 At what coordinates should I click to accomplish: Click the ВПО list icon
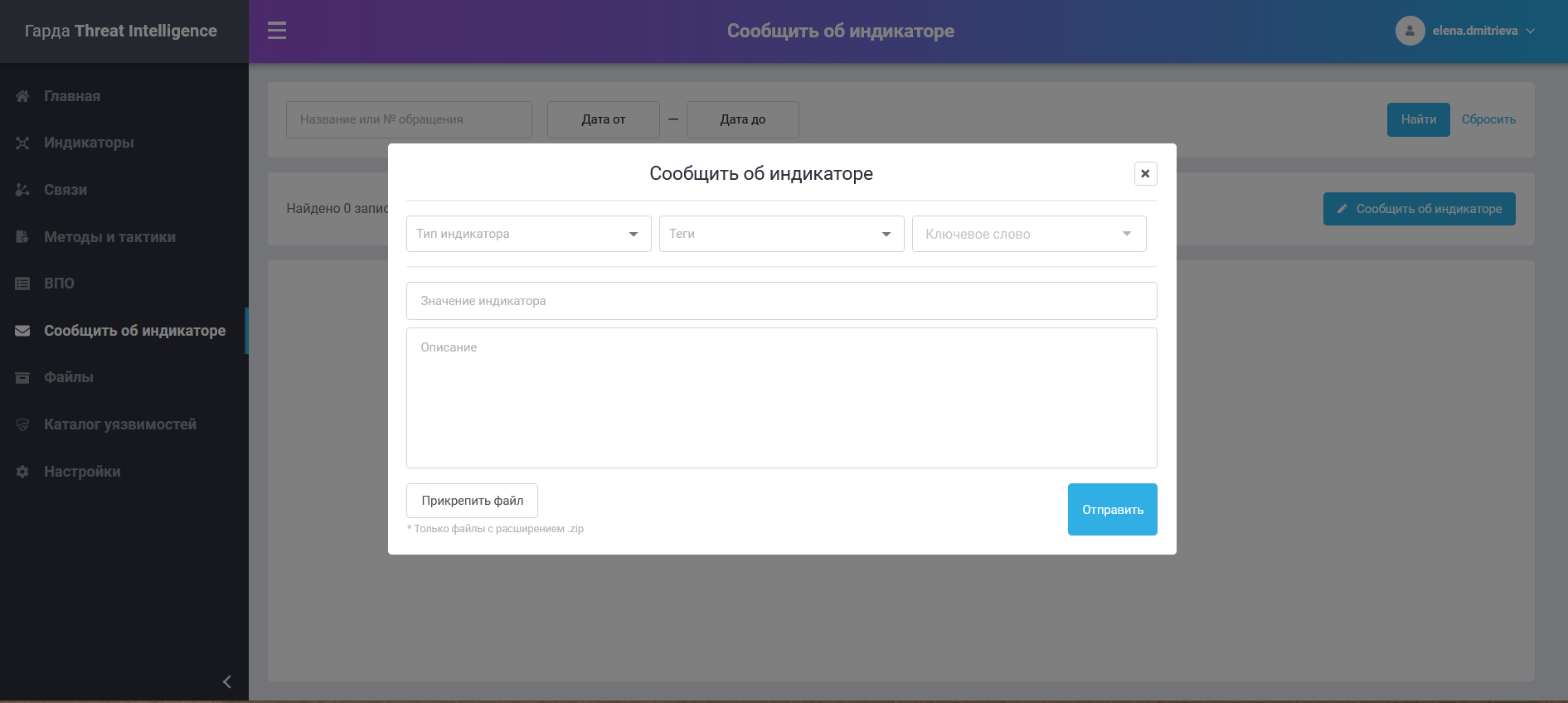22,284
